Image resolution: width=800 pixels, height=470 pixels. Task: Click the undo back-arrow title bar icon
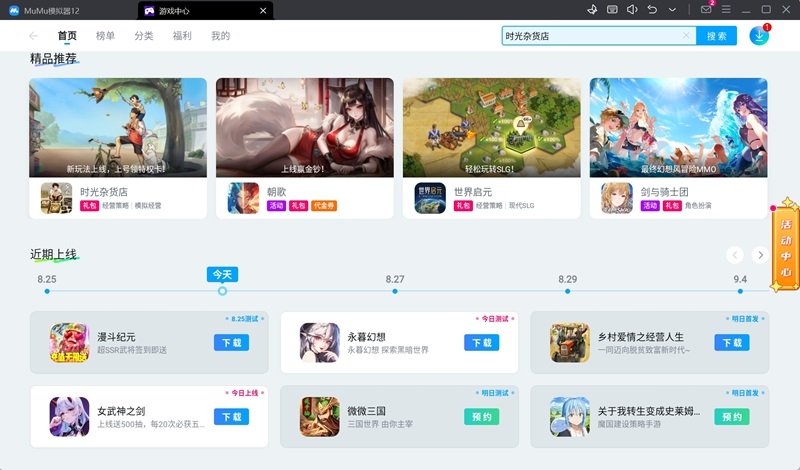click(652, 9)
